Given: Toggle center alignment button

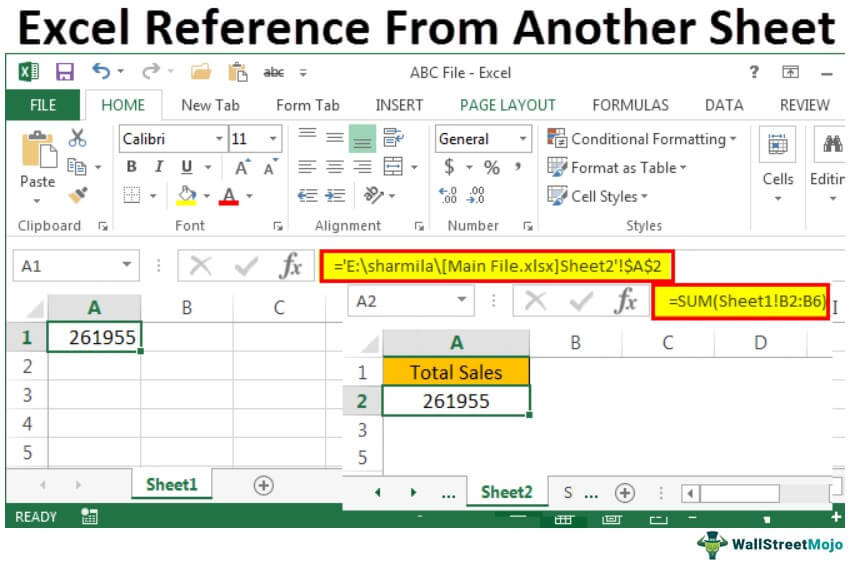Looking at the screenshot, I should (335, 167).
